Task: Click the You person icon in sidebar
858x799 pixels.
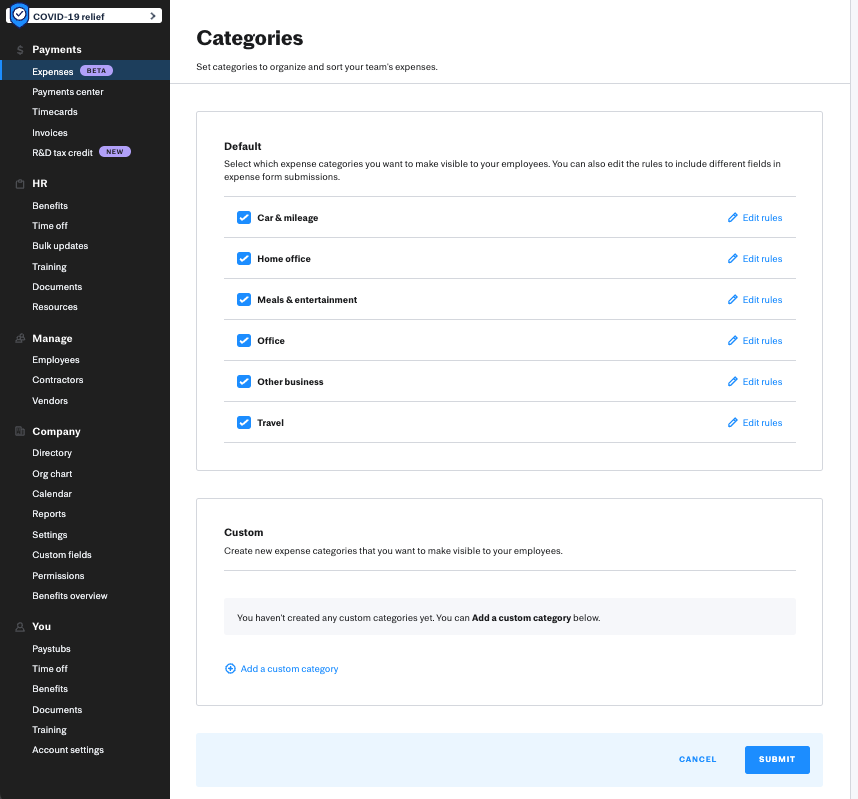Action: [19, 627]
